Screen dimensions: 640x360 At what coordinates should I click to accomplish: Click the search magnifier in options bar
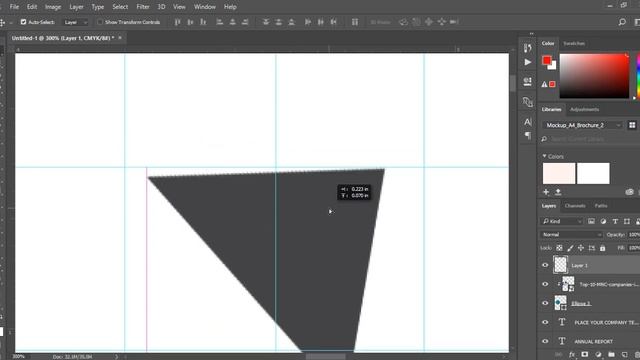pos(622,22)
